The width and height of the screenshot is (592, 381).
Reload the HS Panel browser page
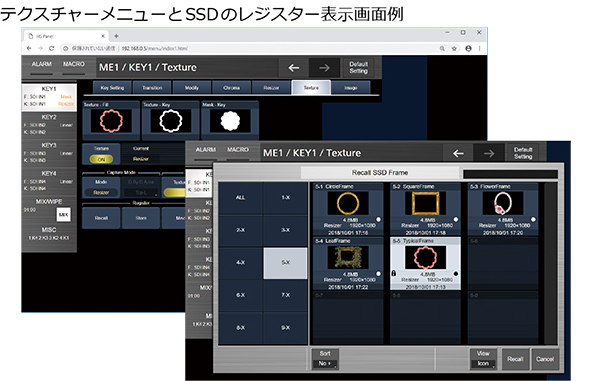click(52, 48)
